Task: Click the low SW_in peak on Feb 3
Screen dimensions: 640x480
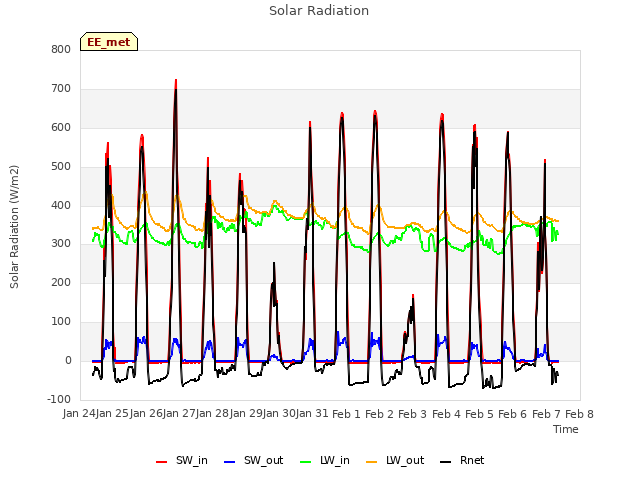Action: pos(413,296)
